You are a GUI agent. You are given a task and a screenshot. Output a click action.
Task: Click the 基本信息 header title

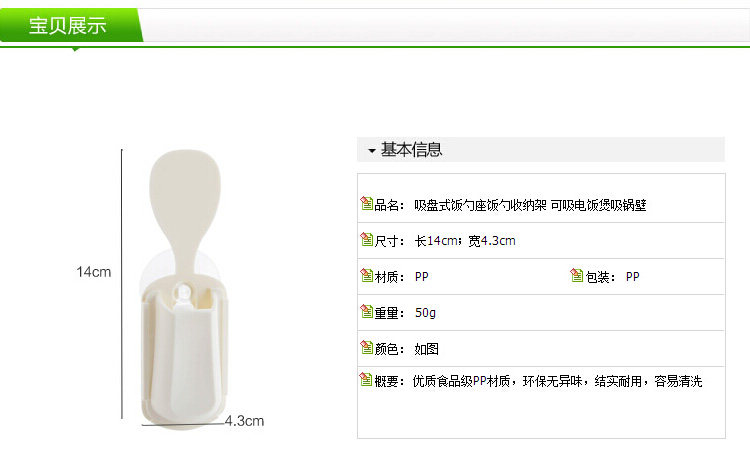click(x=411, y=150)
